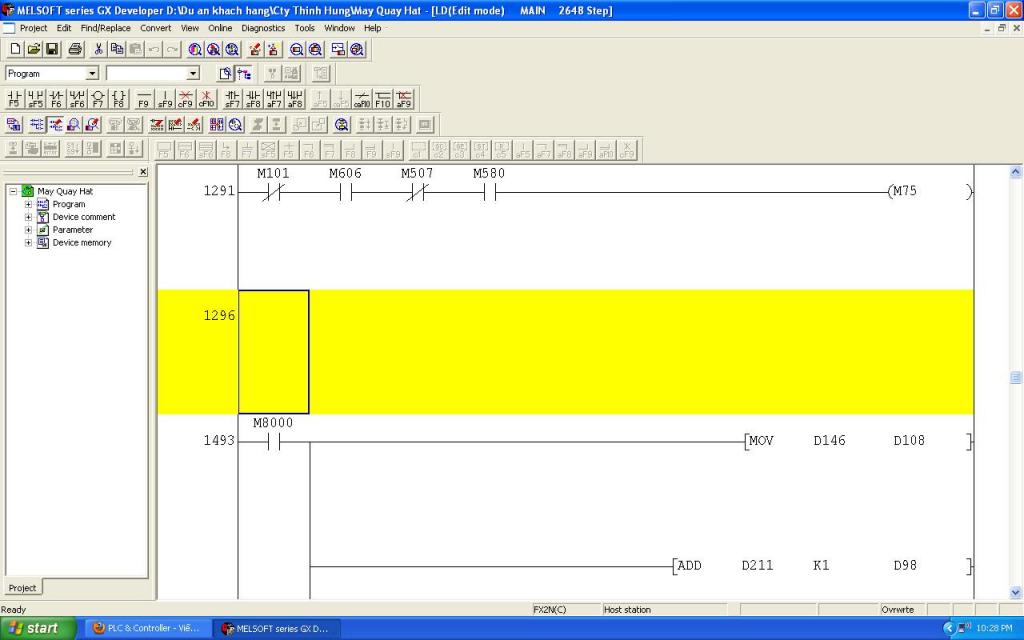Viewport: 1024px width, 640px height.
Task: Open Zoom display ladder search icon
Action: (x=235, y=124)
